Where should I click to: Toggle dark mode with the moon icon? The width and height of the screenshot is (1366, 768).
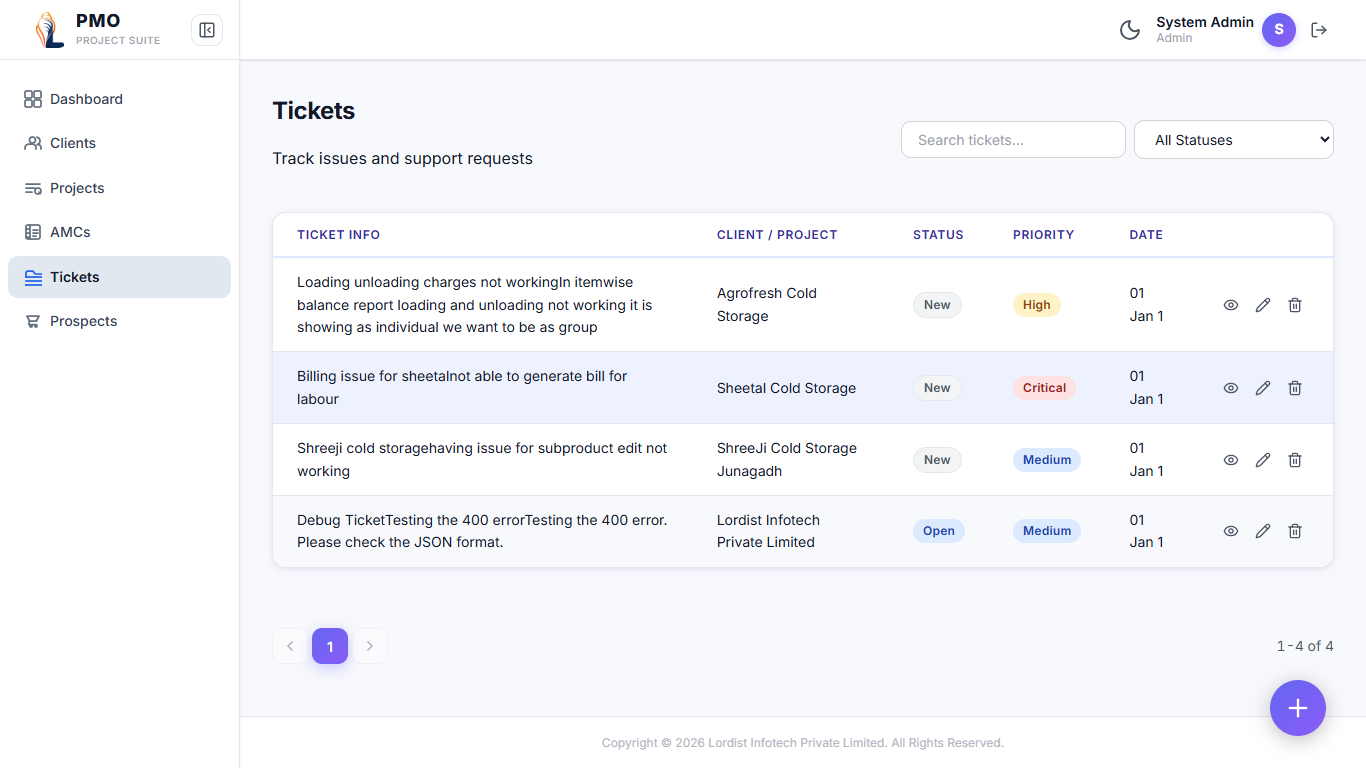tap(1130, 30)
